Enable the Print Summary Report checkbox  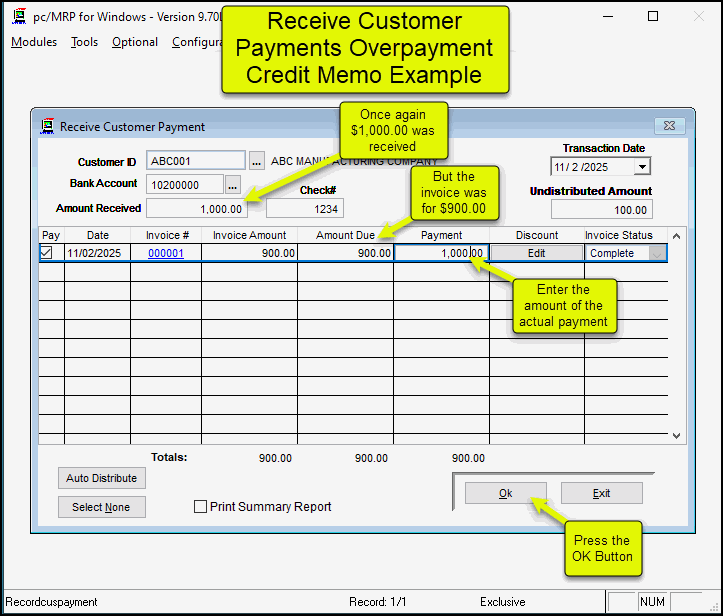pyautogui.click(x=200, y=507)
